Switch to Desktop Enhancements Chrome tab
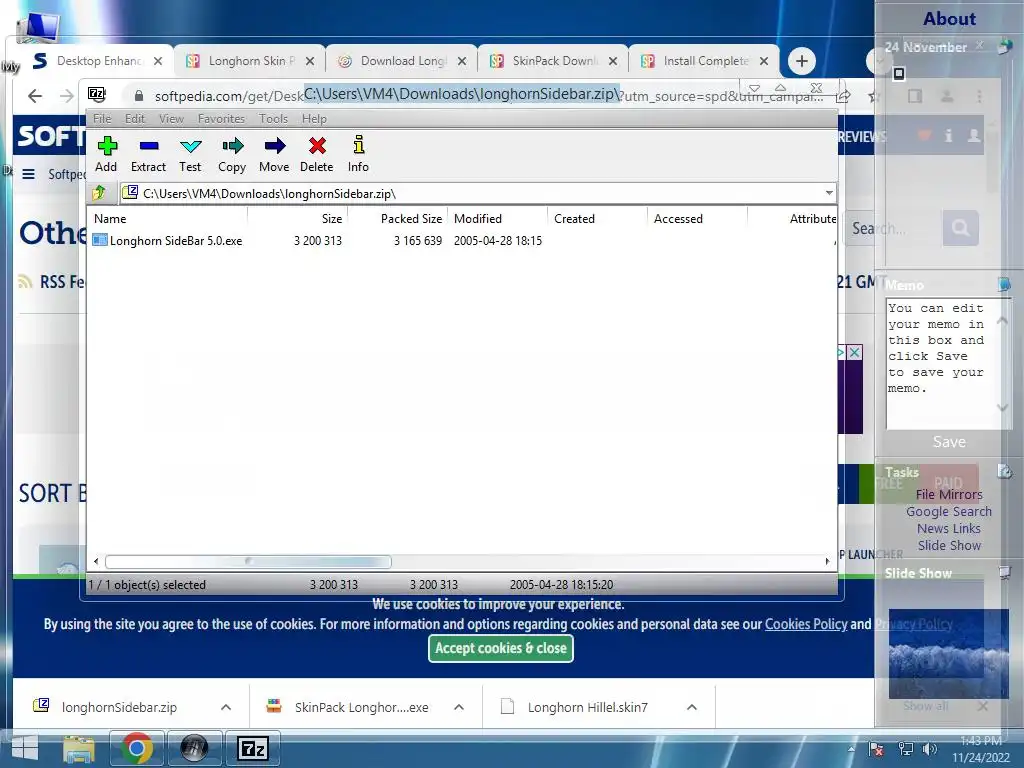This screenshot has height=768, width=1024. [x=99, y=61]
